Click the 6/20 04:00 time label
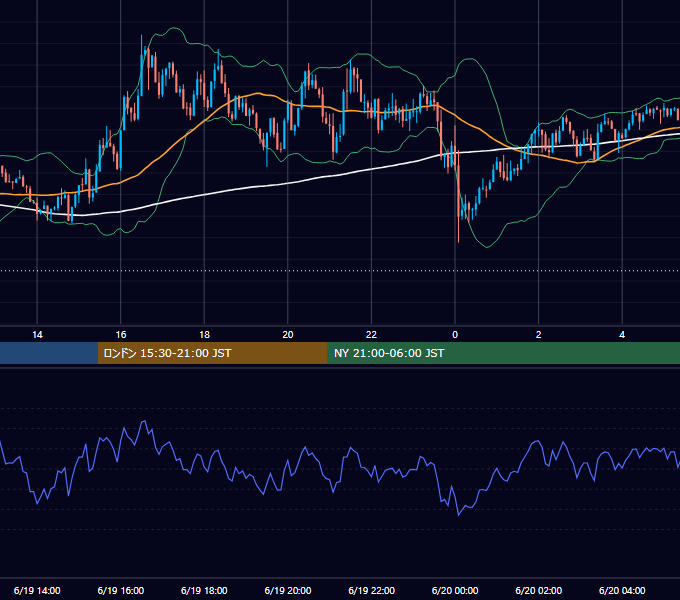Viewport: 680px width, 600px height. coord(622,590)
